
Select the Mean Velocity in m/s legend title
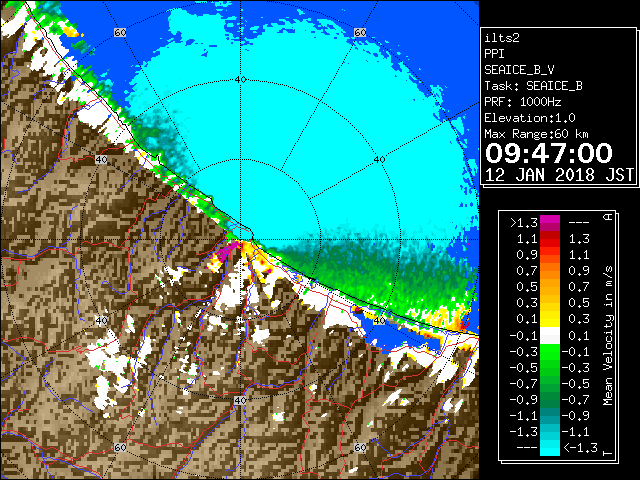pyautogui.click(x=608, y=336)
